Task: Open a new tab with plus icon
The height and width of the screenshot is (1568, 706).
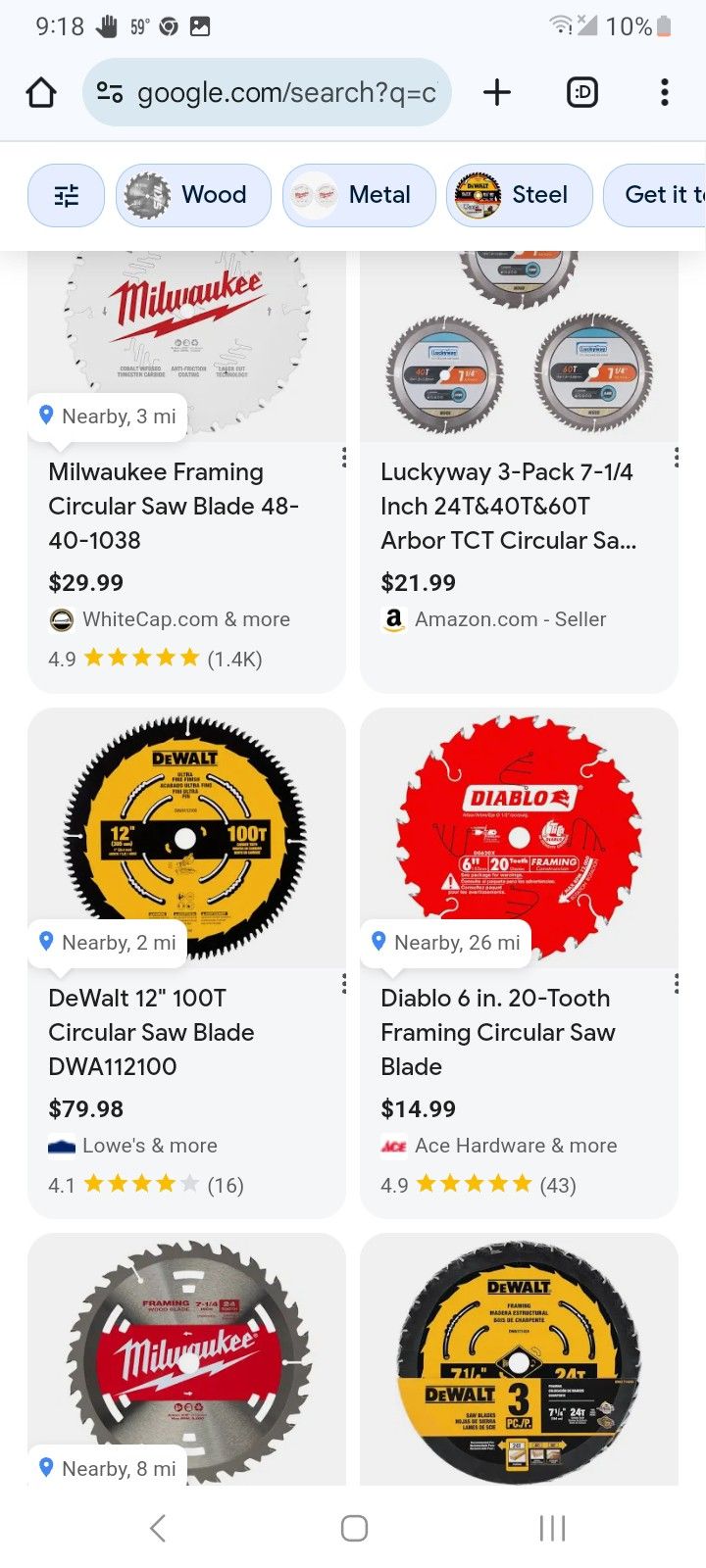Action: click(x=497, y=93)
